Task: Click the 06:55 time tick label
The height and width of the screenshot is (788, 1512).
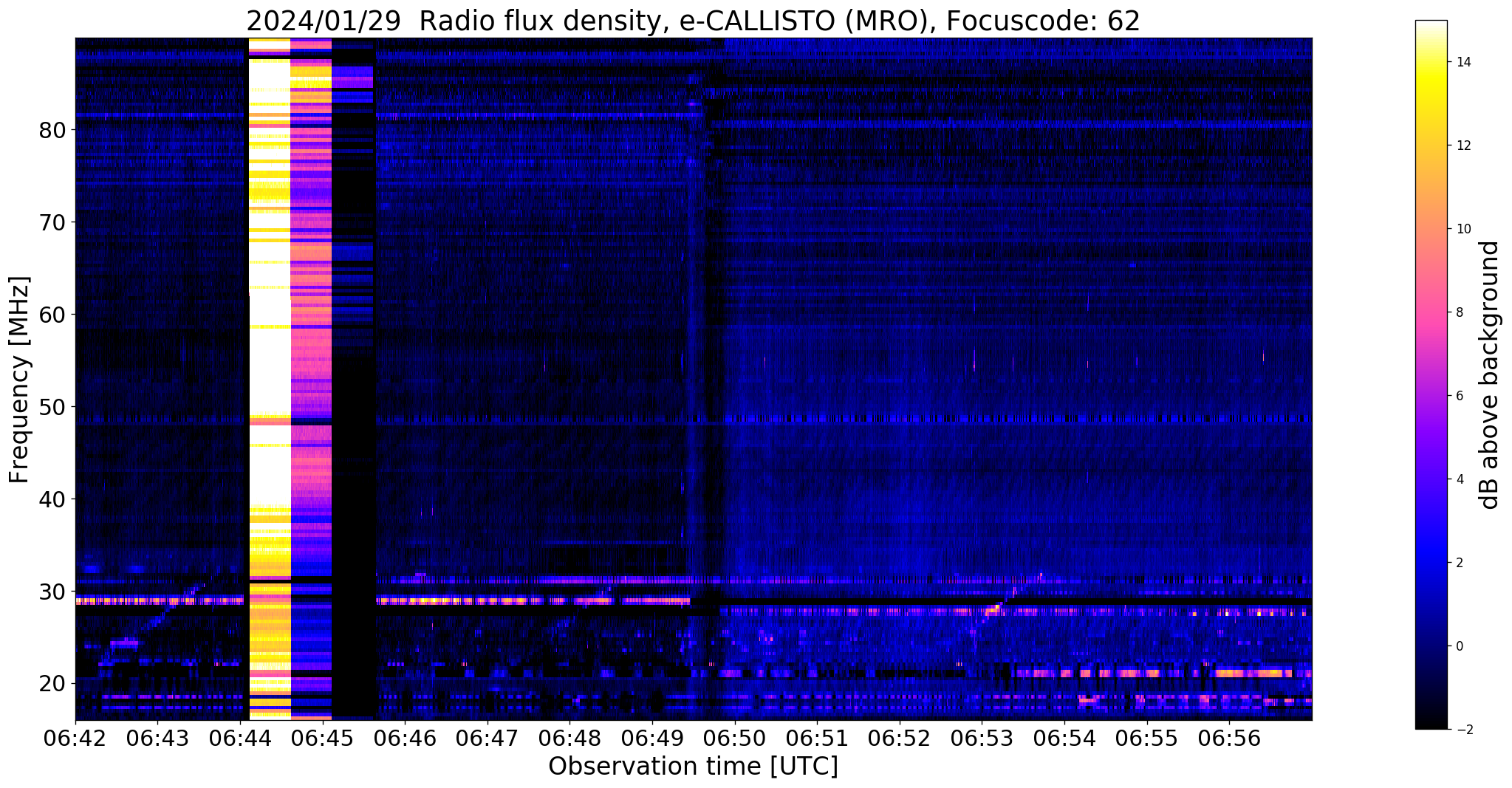Action: (x=1147, y=739)
